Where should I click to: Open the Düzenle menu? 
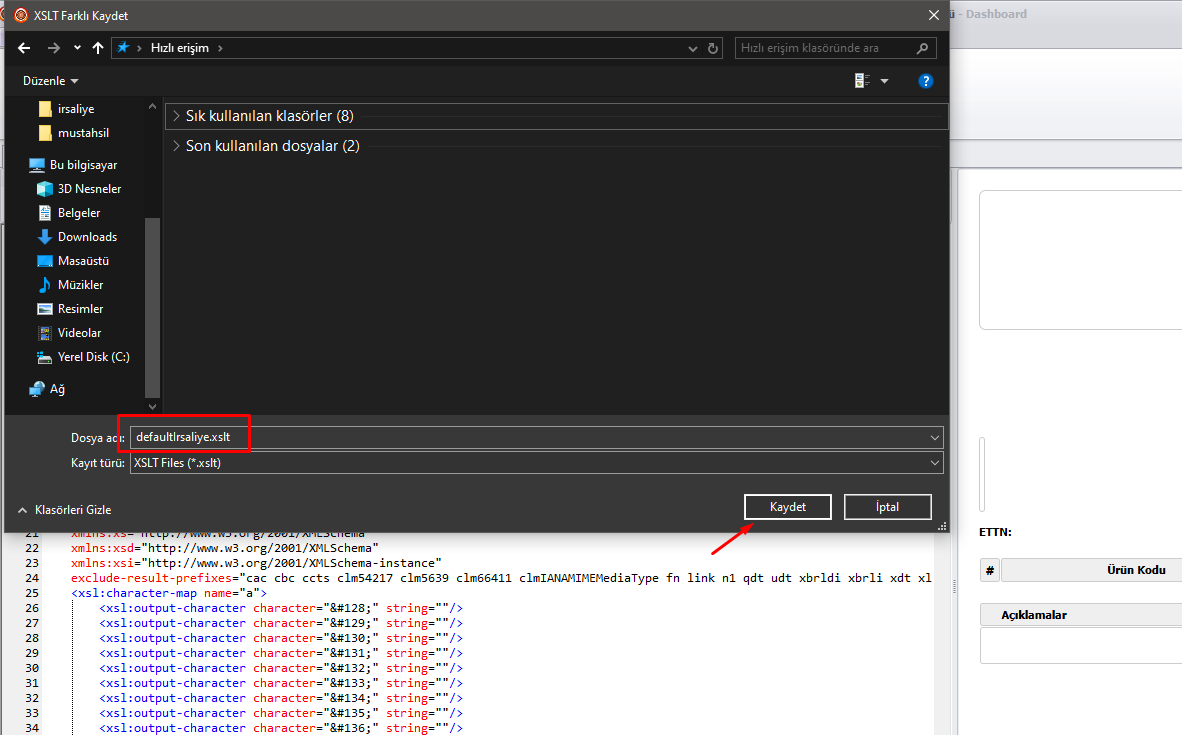(x=50, y=81)
